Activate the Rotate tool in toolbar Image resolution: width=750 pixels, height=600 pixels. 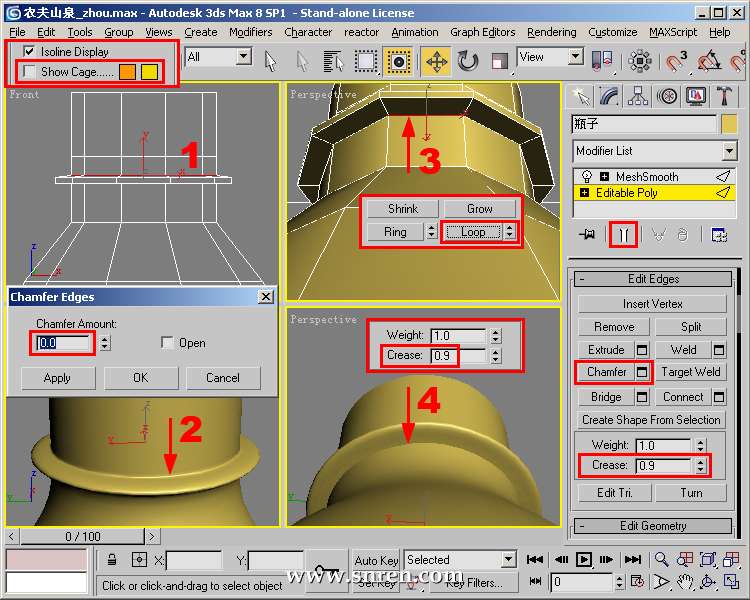click(468, 61)
